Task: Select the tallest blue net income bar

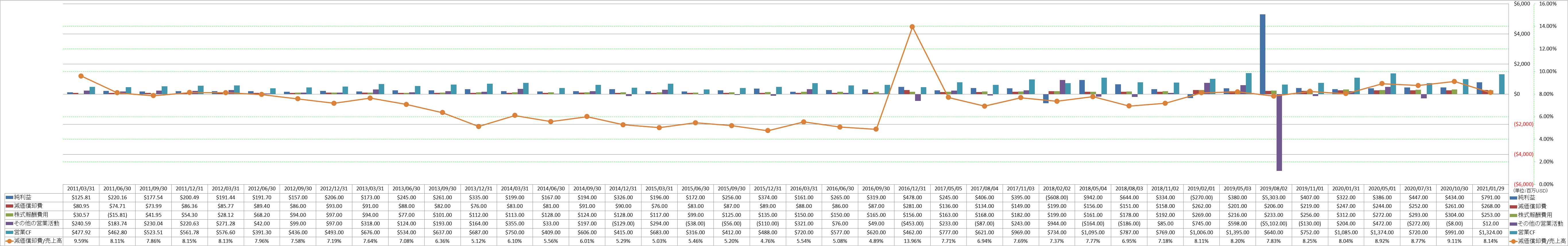Action: (x=1262, y=54)
